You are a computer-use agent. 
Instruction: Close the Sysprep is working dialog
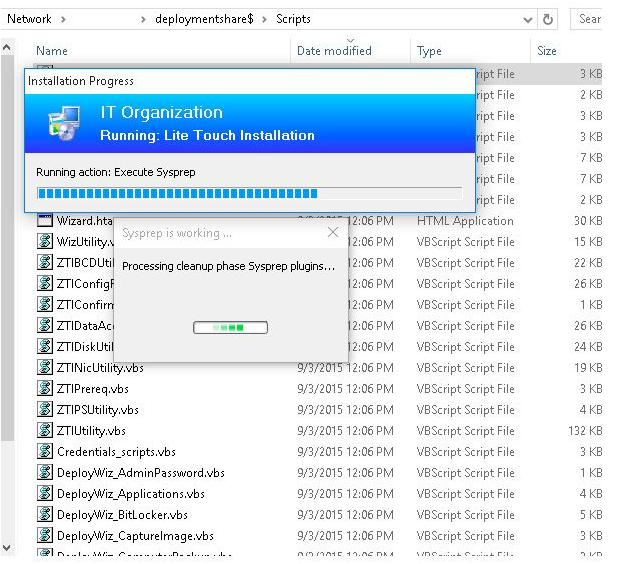coord(333,232)
